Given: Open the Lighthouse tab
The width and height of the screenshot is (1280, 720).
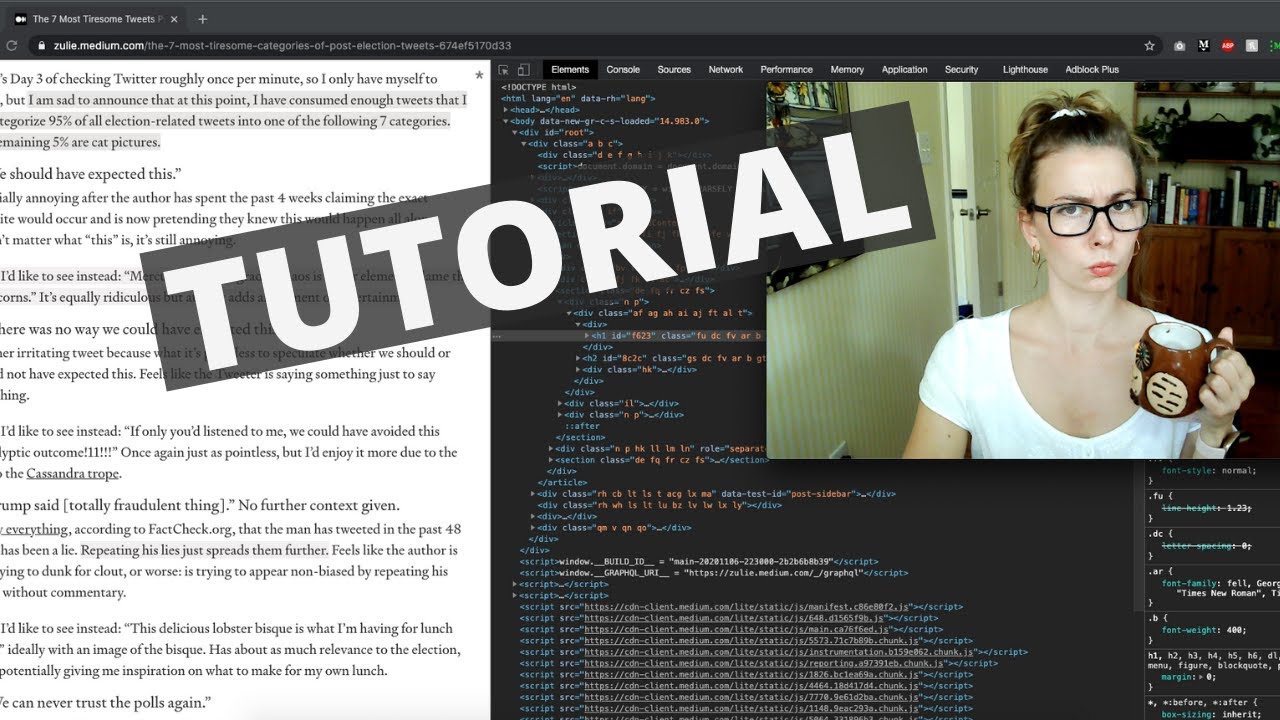Looking at the screenshot, I should [x=1025, y=70].
